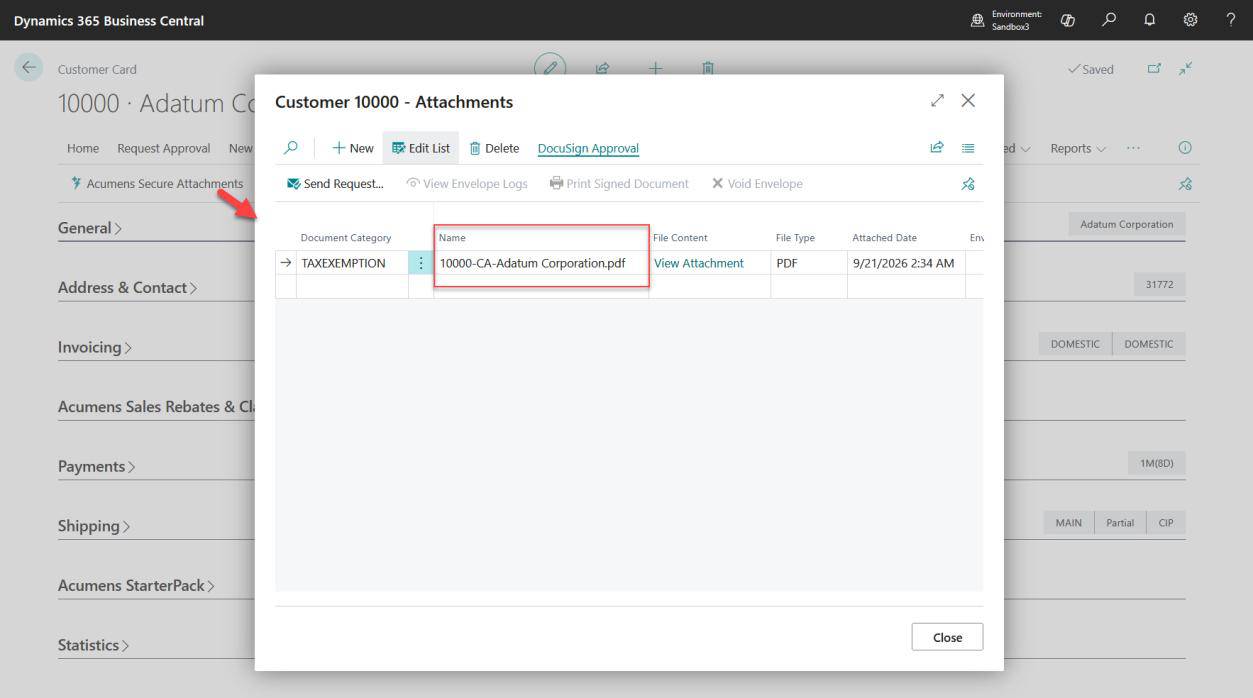Show more options via the ellipsis menu
The image size is (1253, 698).
pos(1133,148)
